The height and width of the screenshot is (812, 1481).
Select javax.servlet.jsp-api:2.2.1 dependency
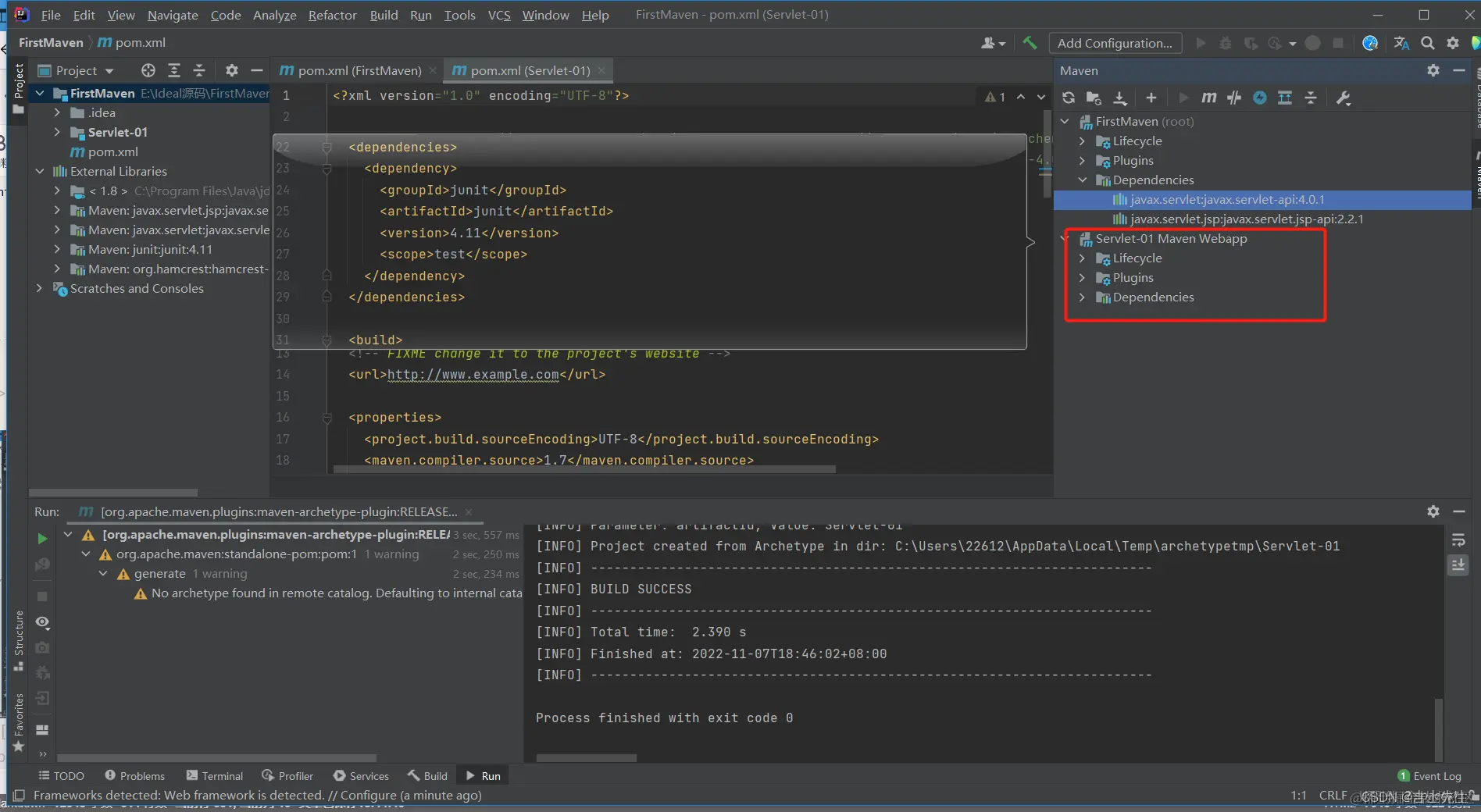pyautogui.click(x=1246, y=219)
